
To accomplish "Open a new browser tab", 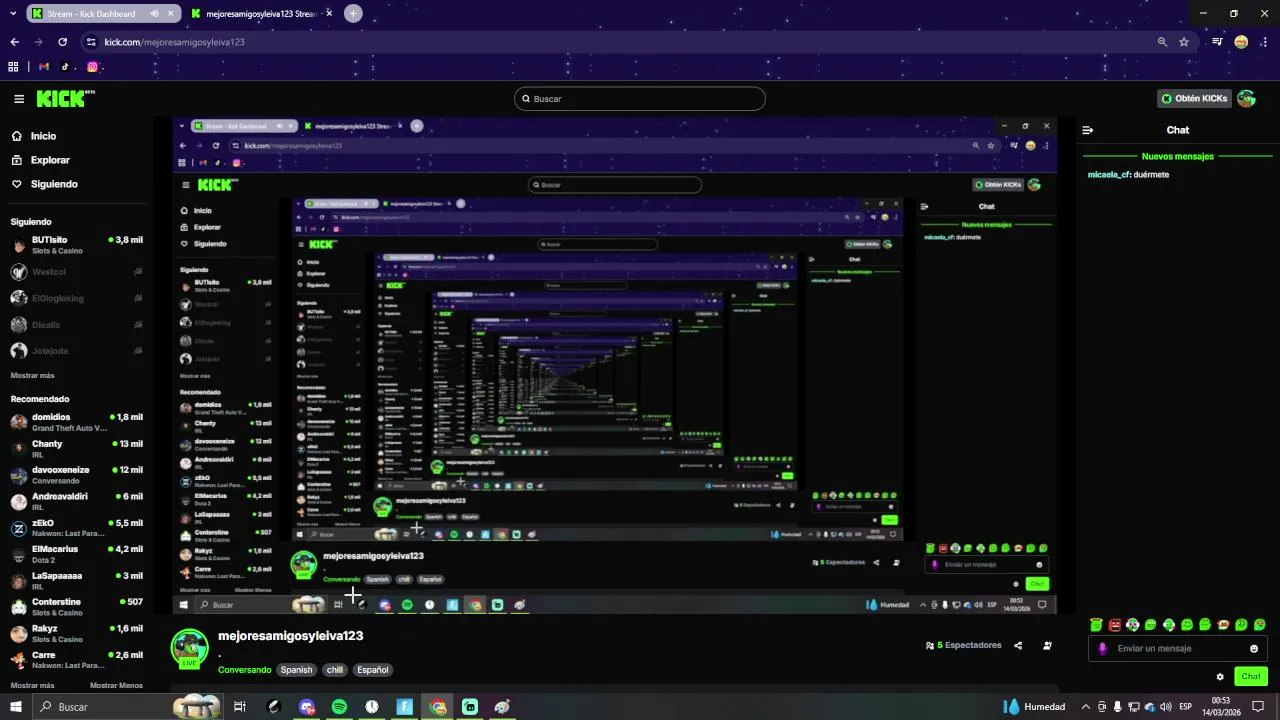I will pyautogui.click(x=353, y=14).
